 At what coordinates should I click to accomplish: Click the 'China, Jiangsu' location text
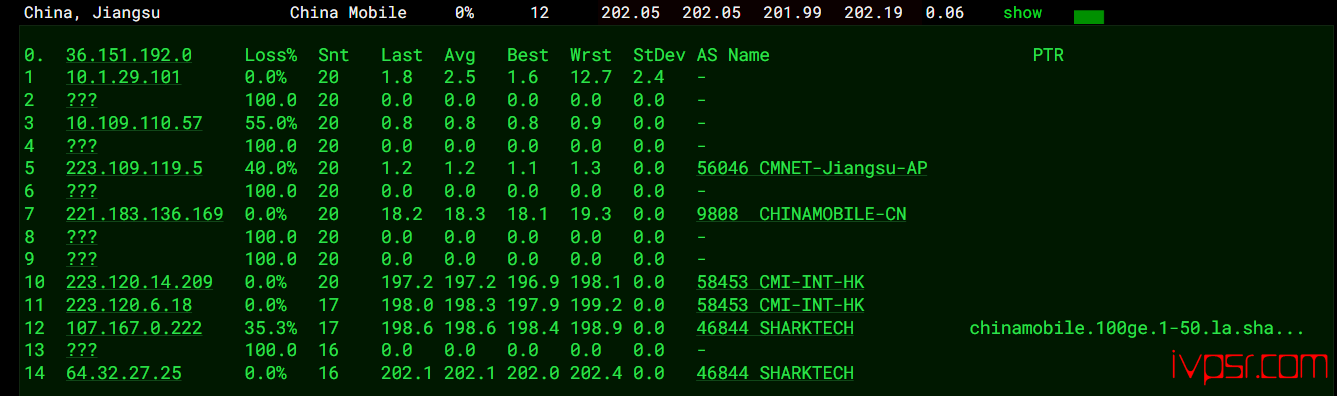click(x=92, y=13)
